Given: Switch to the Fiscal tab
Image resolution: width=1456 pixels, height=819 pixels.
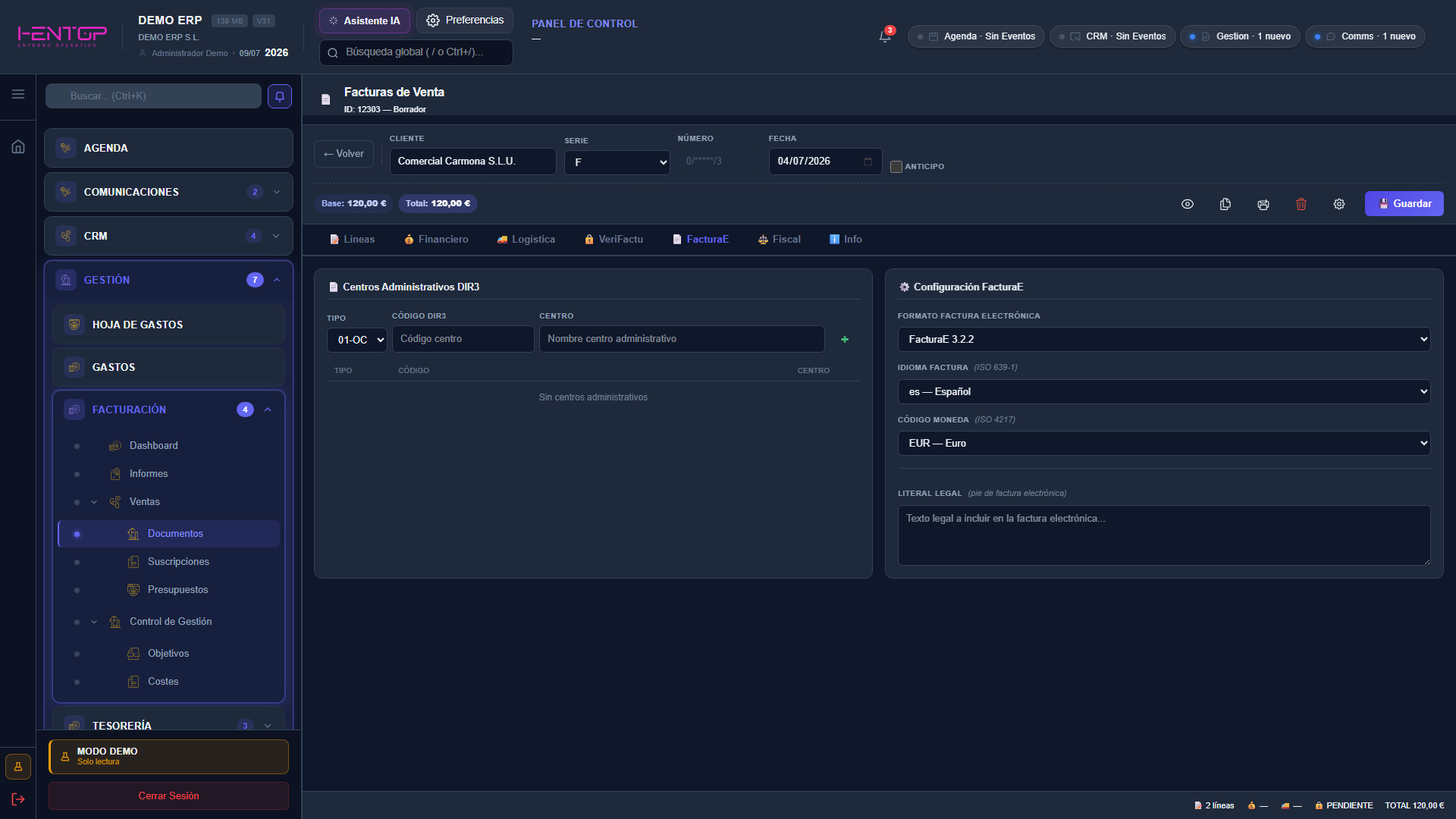Looking at the screenshot, I should pyautogui.click(x=779, y=240).
